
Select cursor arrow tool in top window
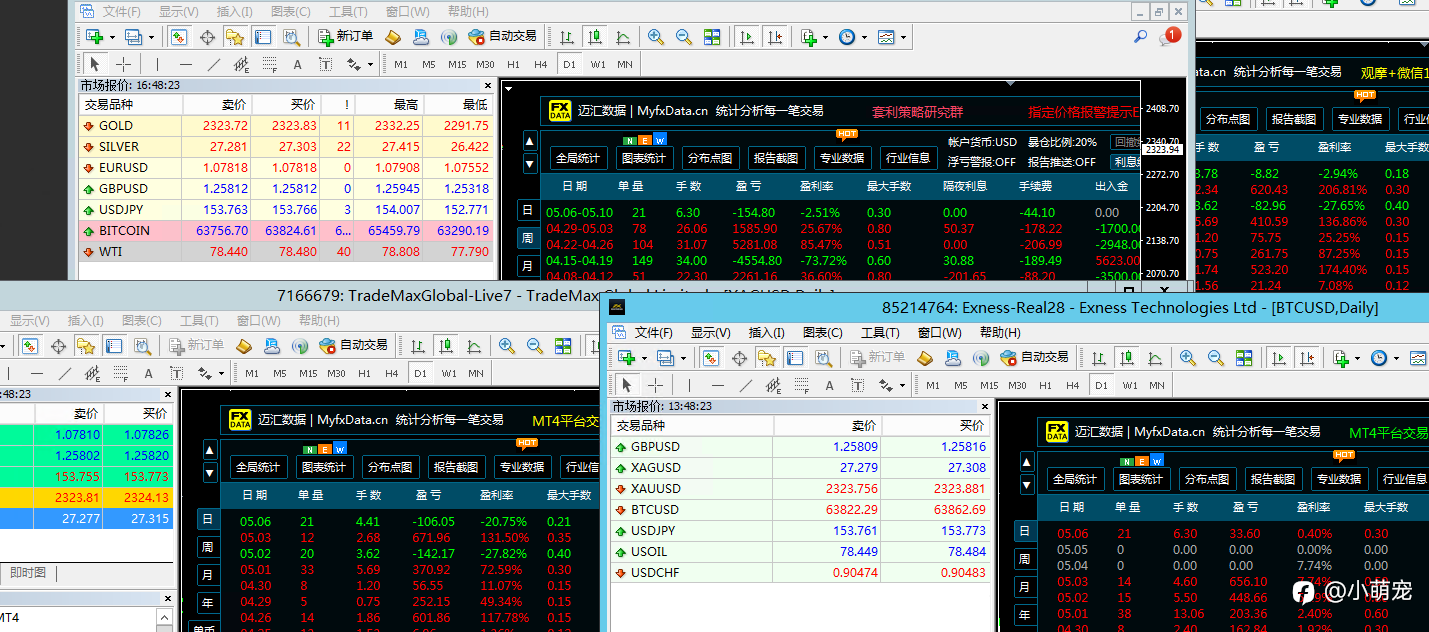[96, 64]
